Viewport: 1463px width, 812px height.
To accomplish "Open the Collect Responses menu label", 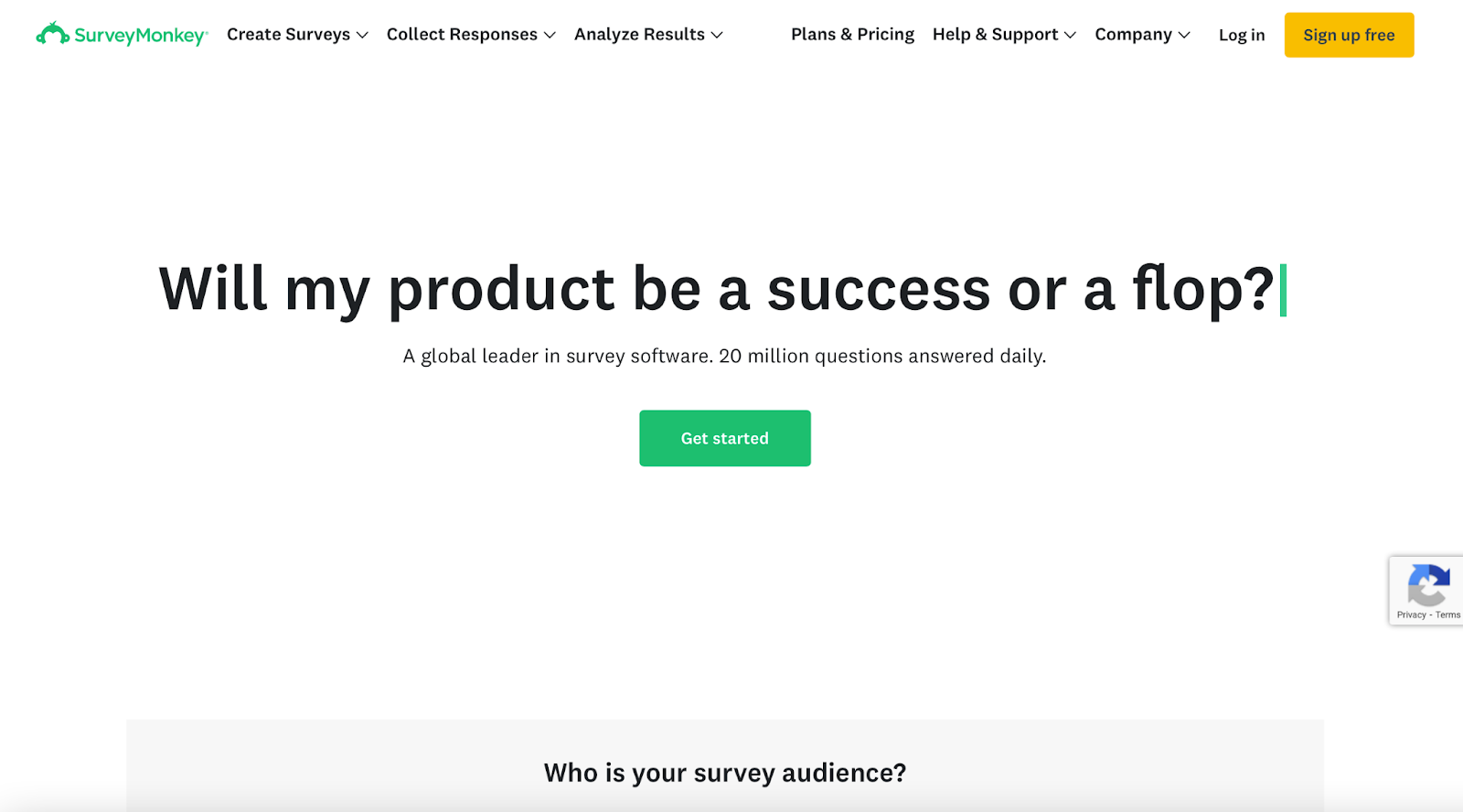I will (462, 35).
